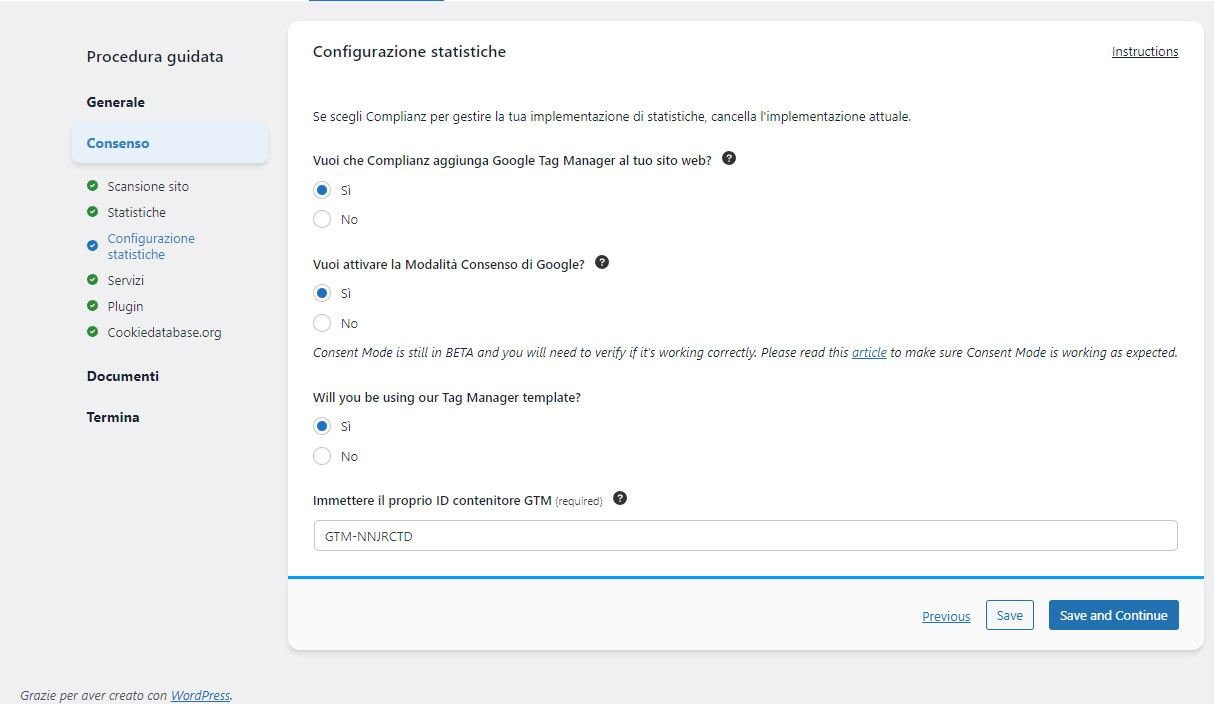Go to Statistiche step in sidebar
The width and height of the screenshot is (1214, 704).
pyautogui.click(x=137, y=212)
